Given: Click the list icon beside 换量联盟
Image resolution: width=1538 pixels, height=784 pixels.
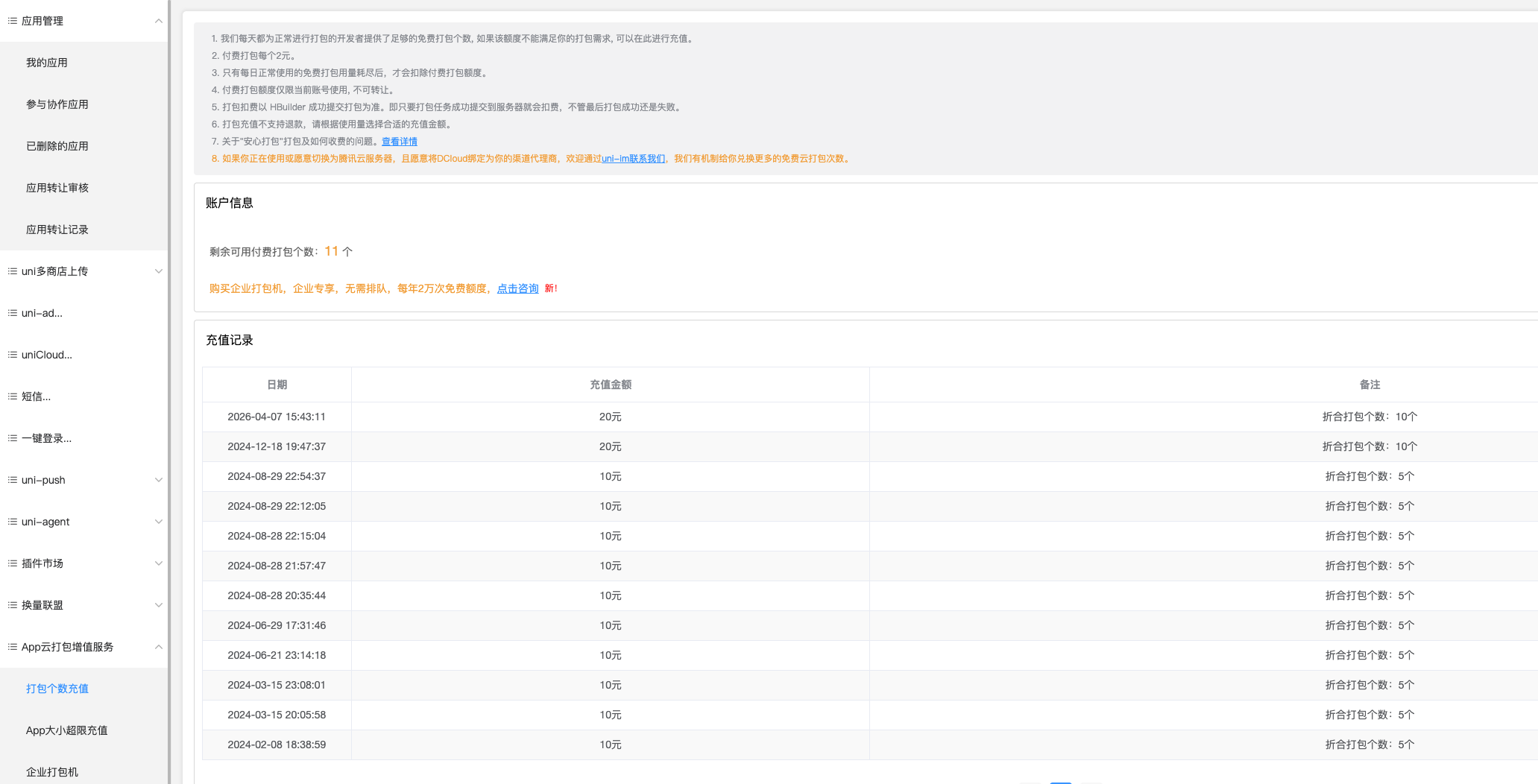Looking at the screenshot, I should point(12,605).
